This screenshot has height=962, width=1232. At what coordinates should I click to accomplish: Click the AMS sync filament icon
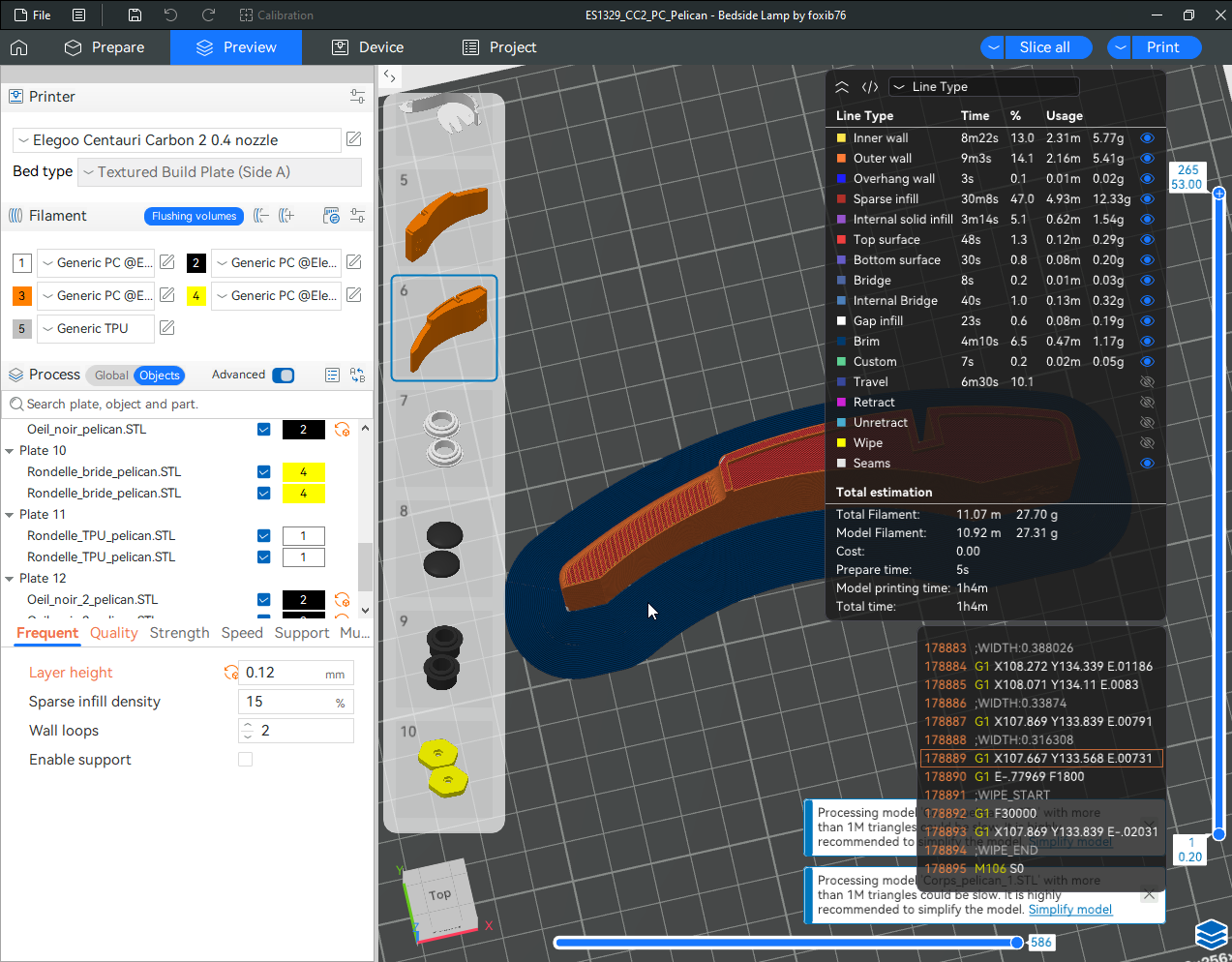pos(331,216)
